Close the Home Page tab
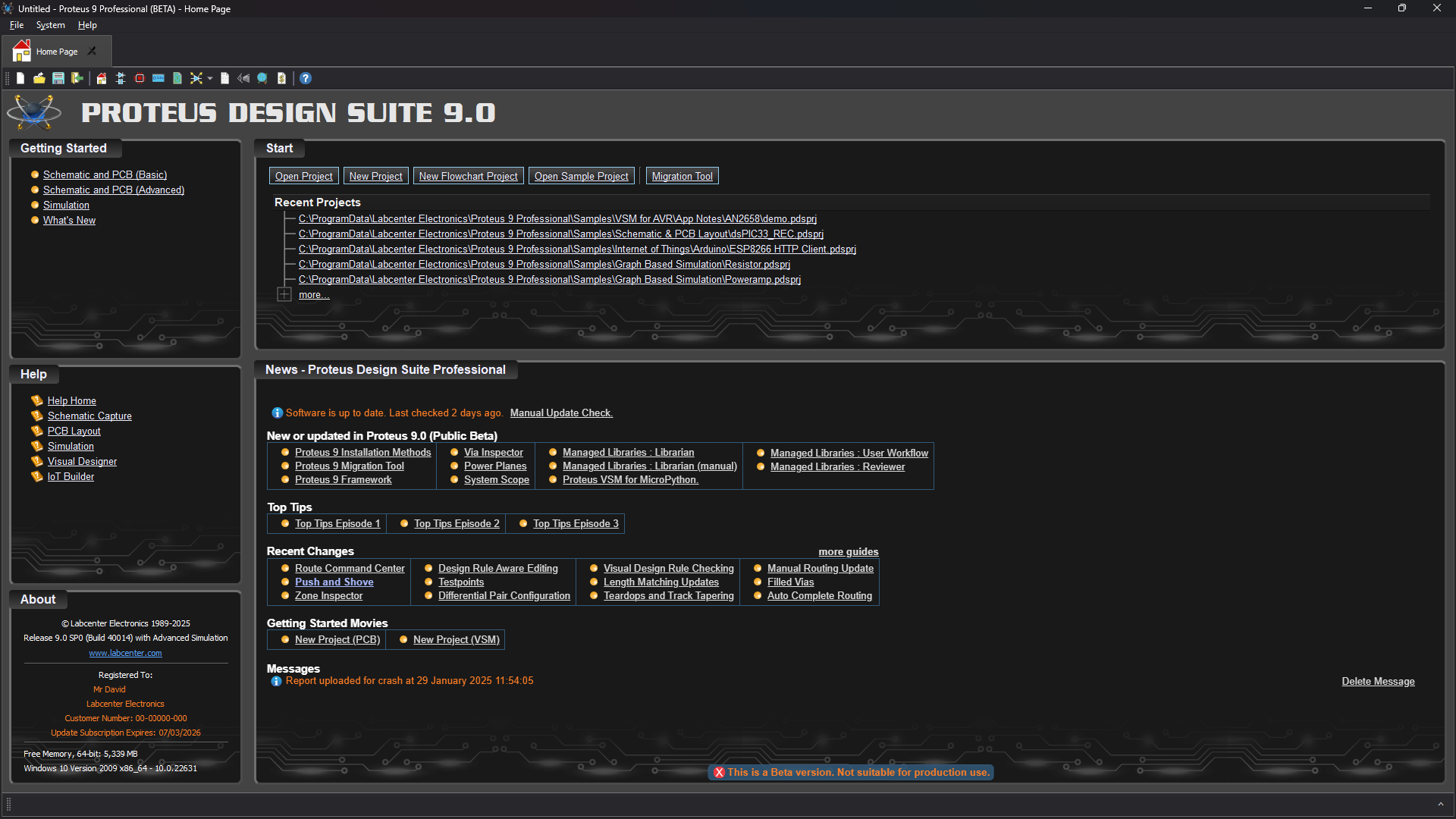Image resolution: width=1456 pixels, height=819 pixels. coord(93,51)
